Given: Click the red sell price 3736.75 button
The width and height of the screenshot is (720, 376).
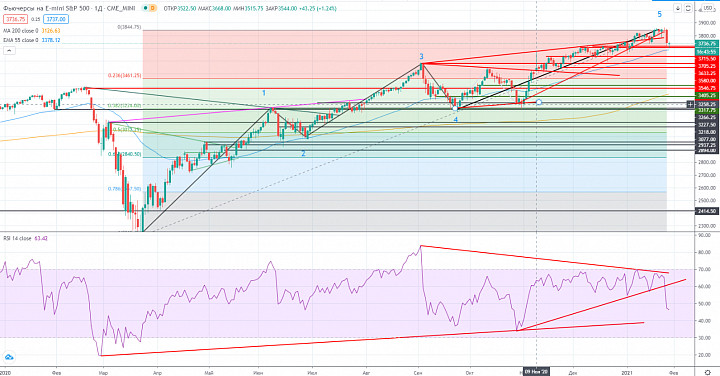Looking at the screenshot, I should pos(16,19).
